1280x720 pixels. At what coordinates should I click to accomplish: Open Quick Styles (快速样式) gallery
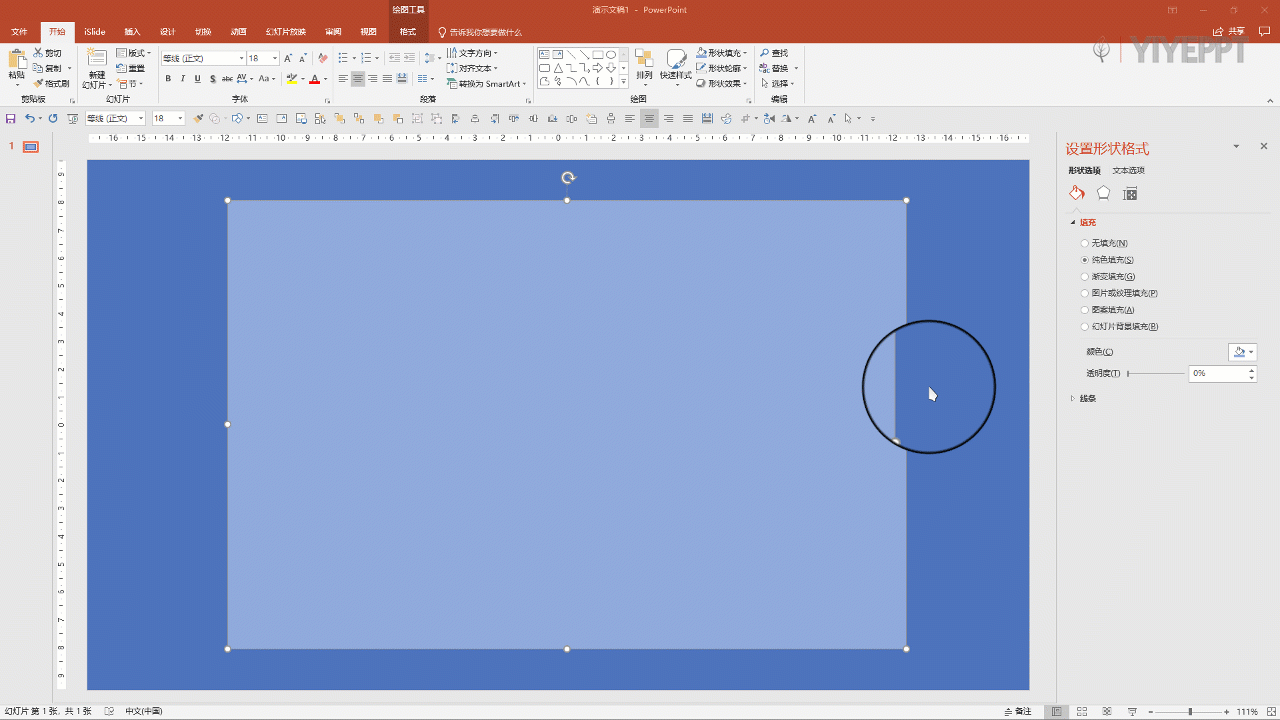click(676, 64)
